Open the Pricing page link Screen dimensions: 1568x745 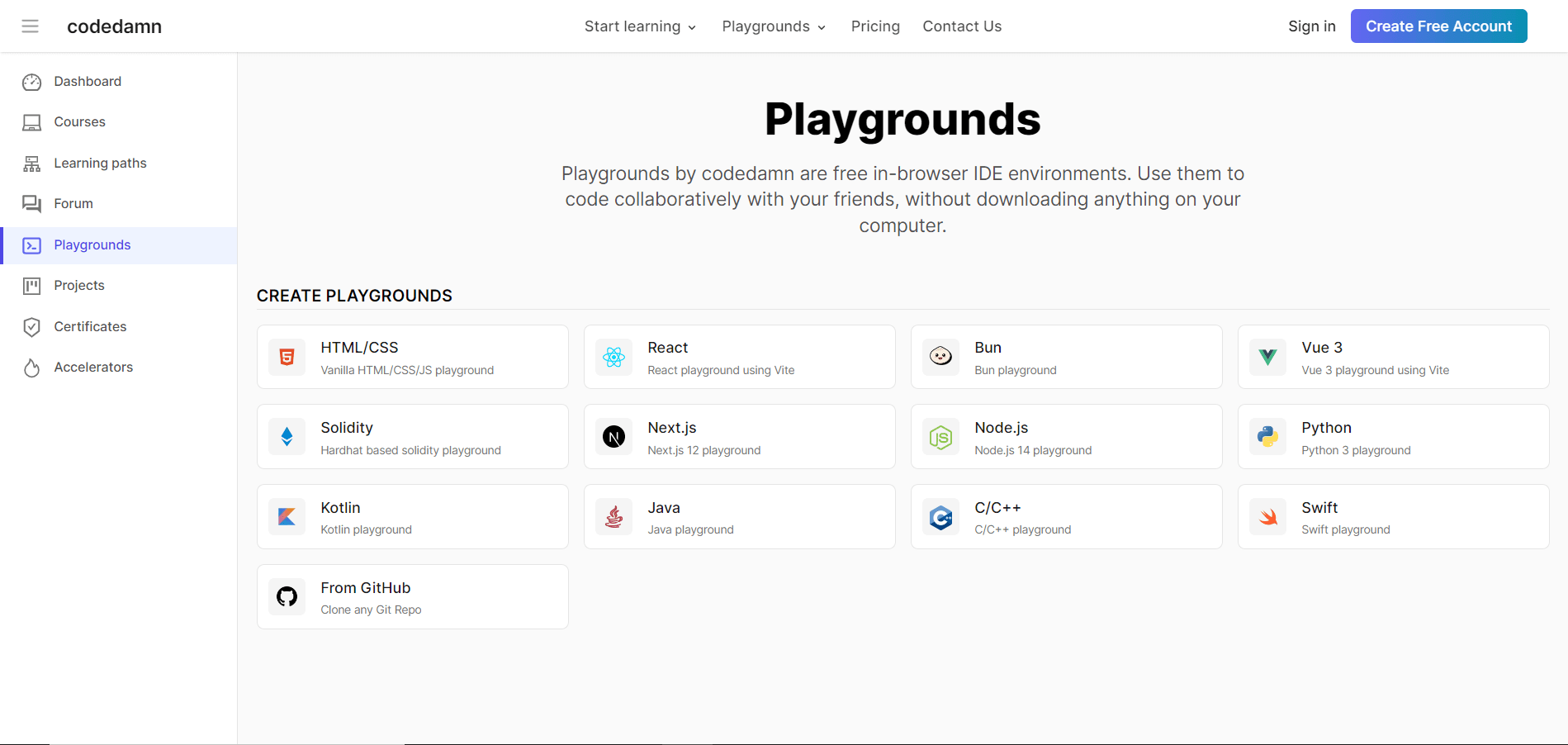point(875,26)
